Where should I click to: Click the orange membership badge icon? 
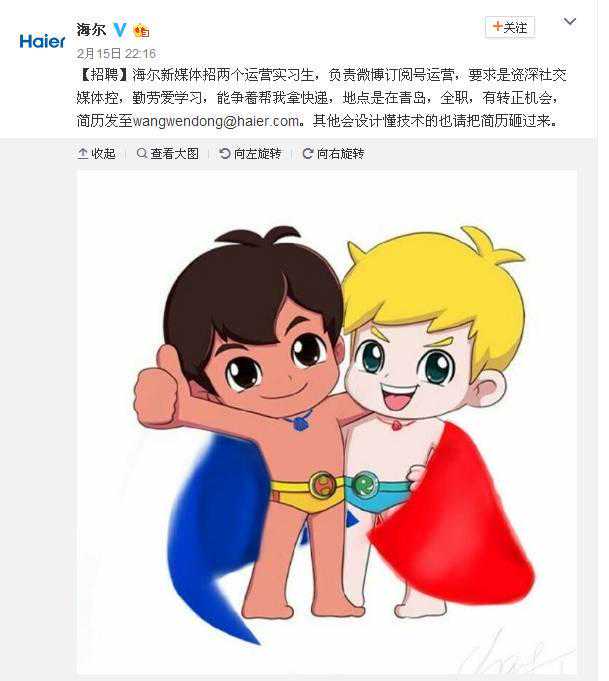tap(142, 30)
